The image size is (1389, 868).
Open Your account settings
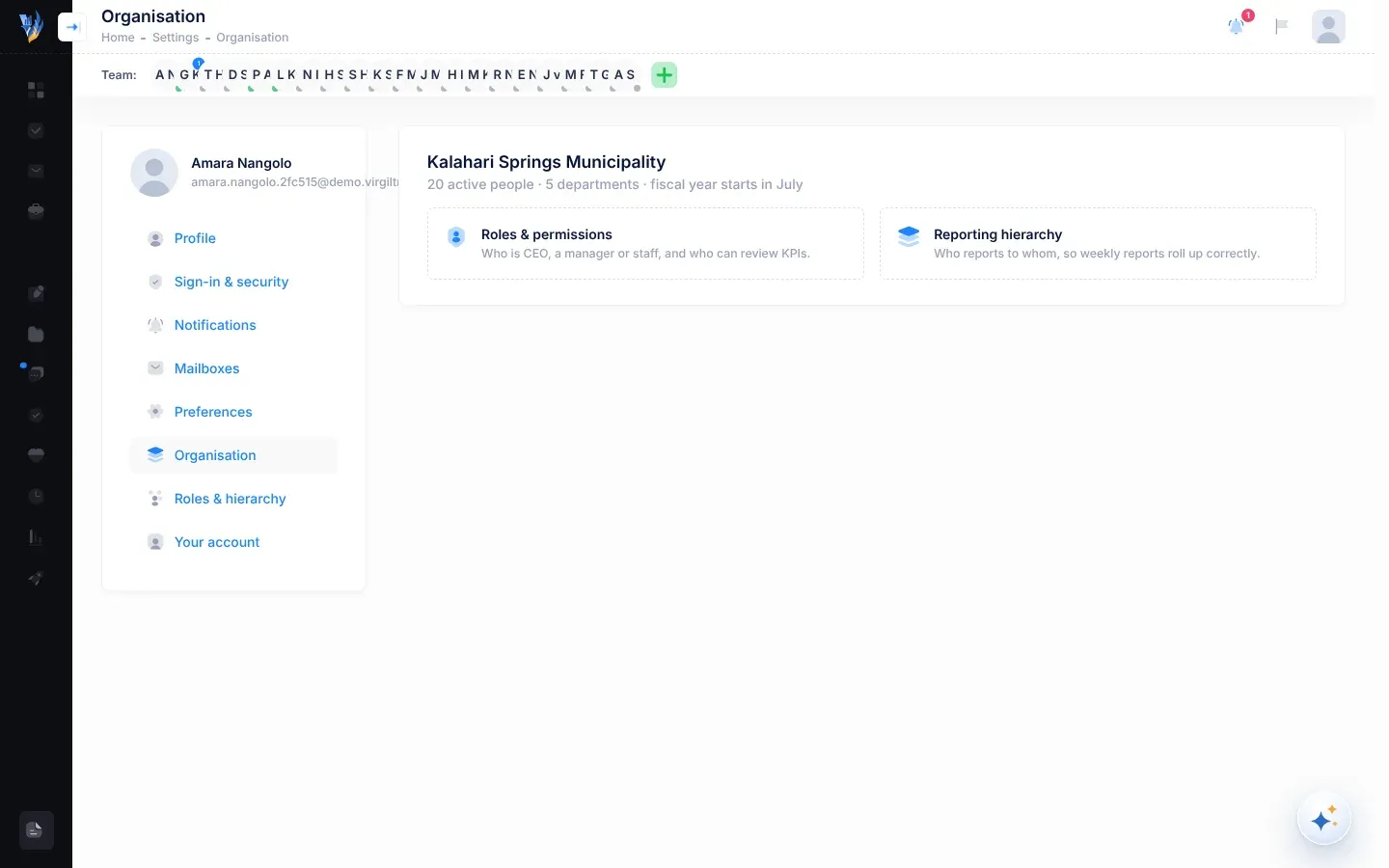[233, 542]
